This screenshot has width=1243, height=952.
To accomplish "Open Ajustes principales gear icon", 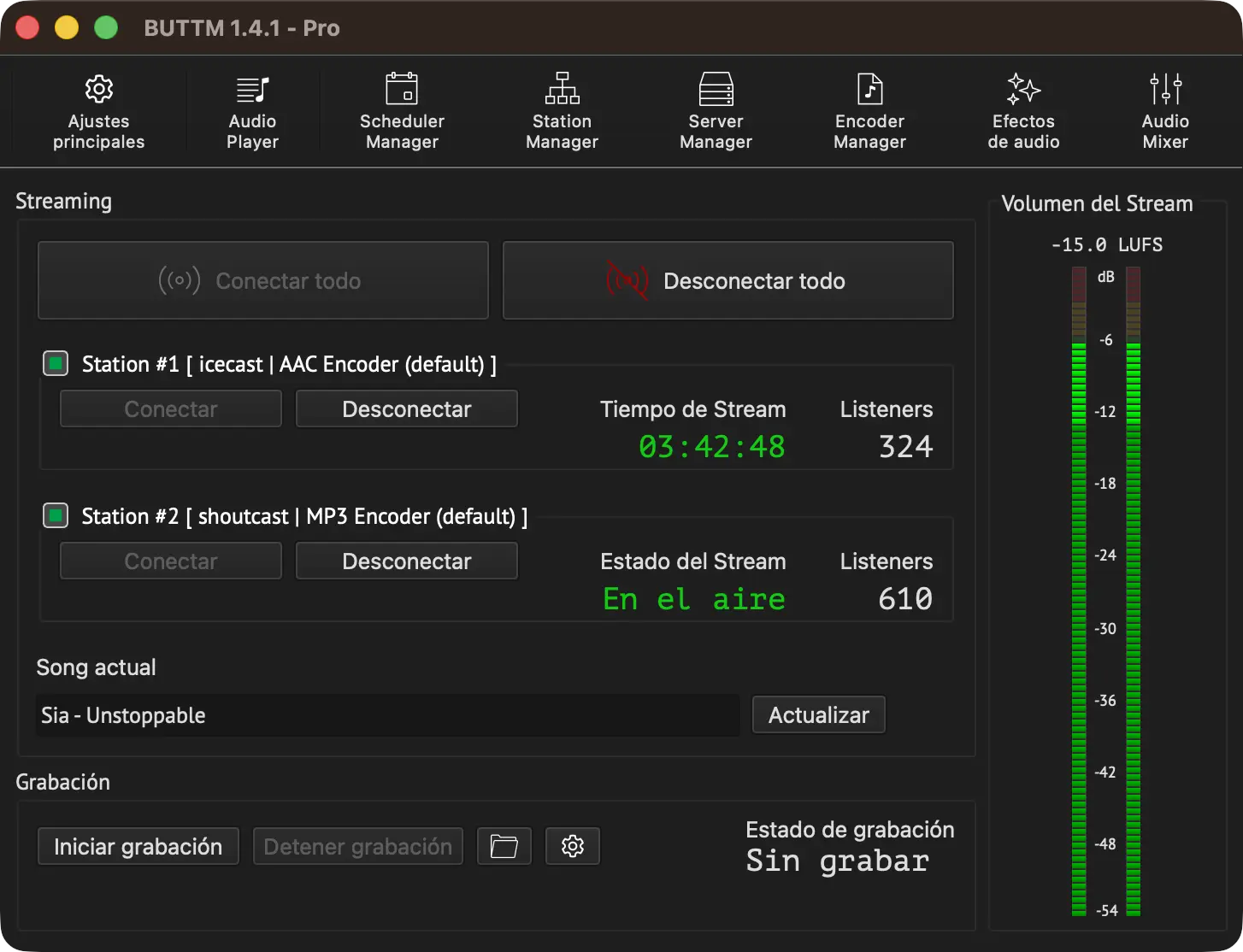I will point(99,89).
